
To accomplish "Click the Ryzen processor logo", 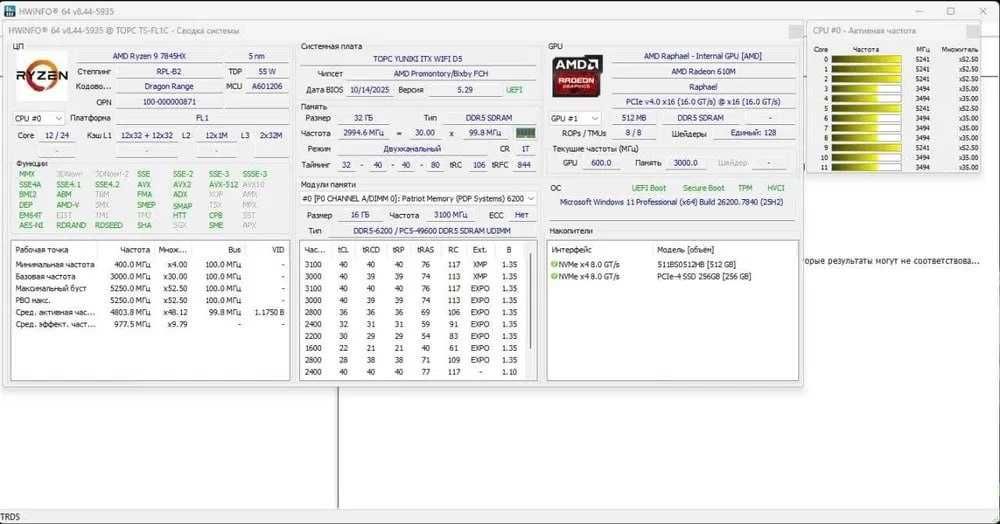I will [41, 76].
